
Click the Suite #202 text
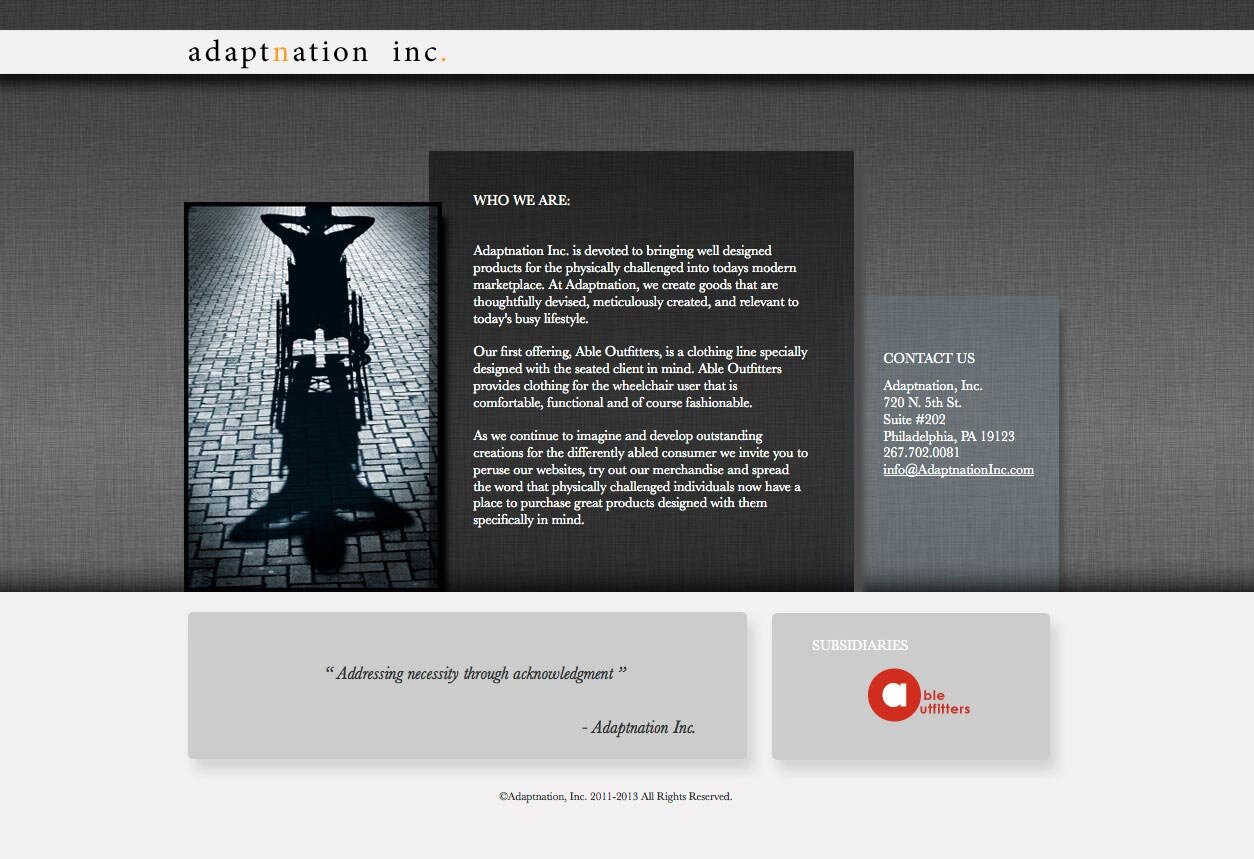coord(914,419)
